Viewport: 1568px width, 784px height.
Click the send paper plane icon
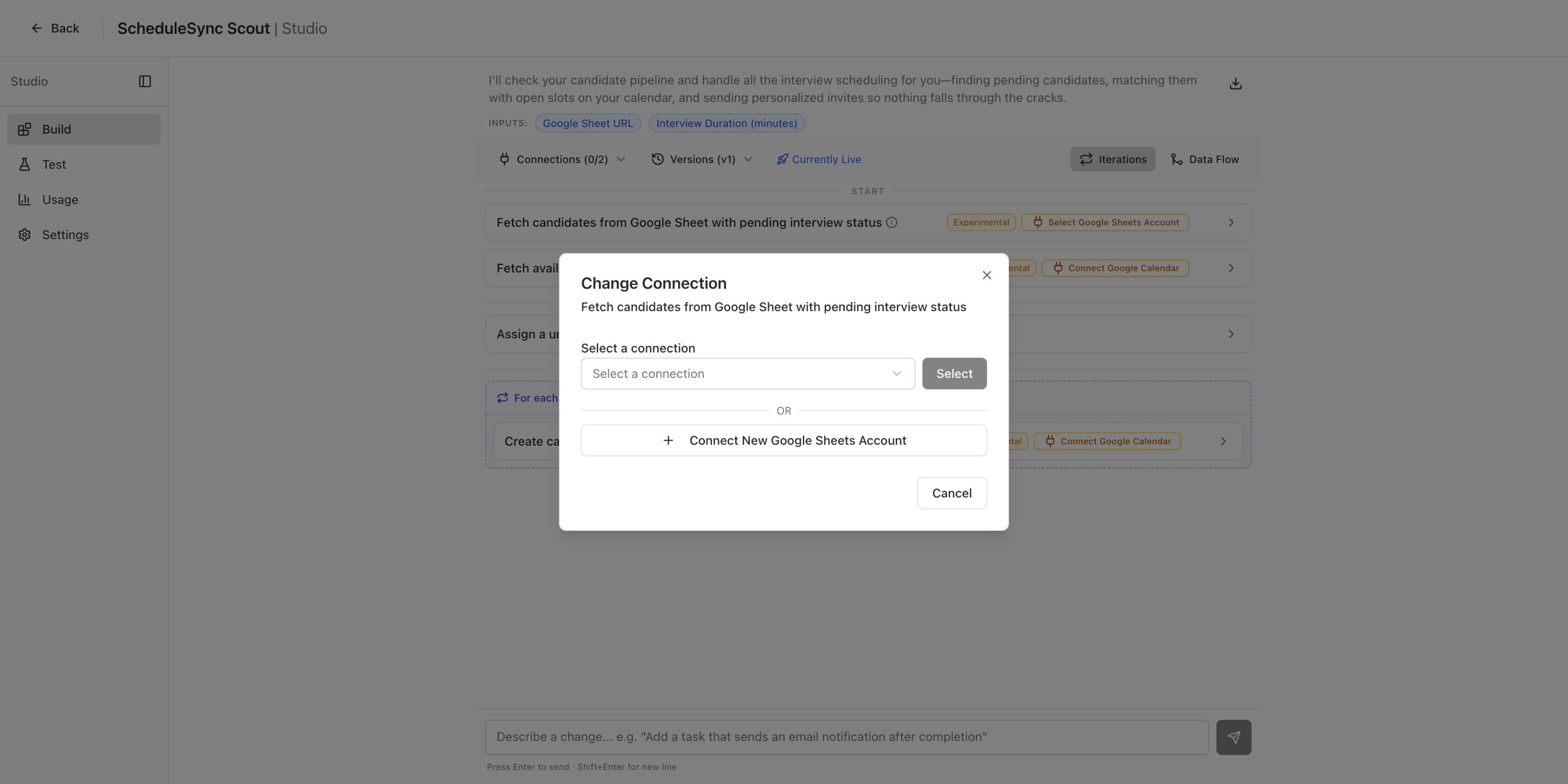coord(1234,736)
